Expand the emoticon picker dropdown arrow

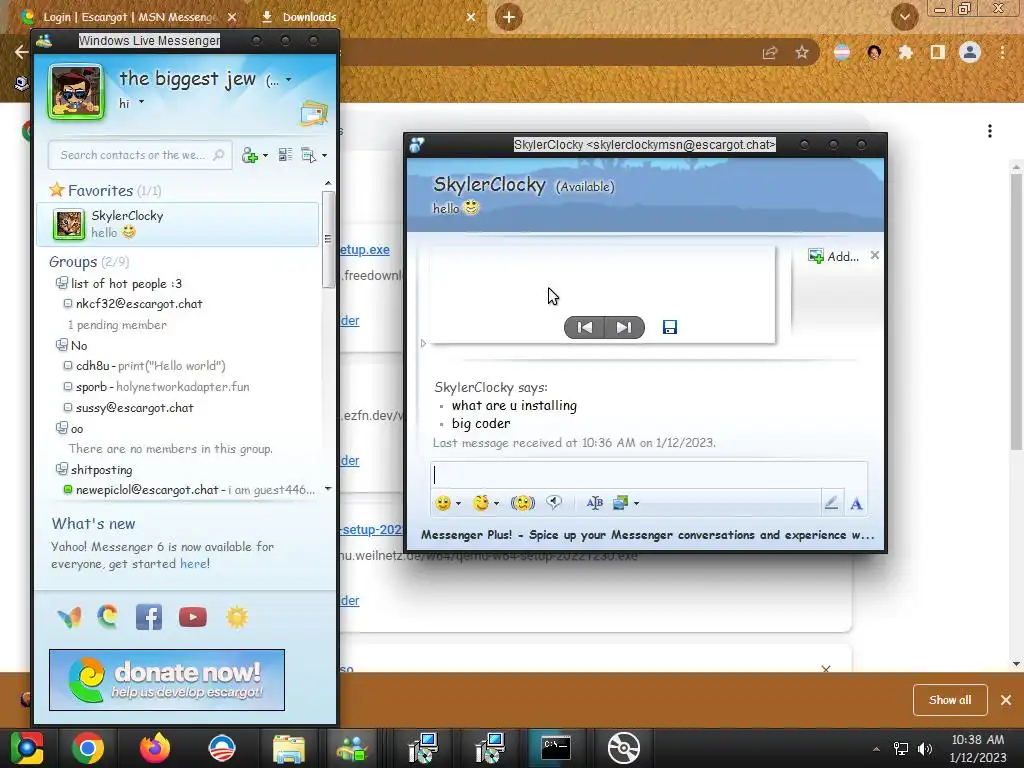pyautogui.click(x=458, y=504)
